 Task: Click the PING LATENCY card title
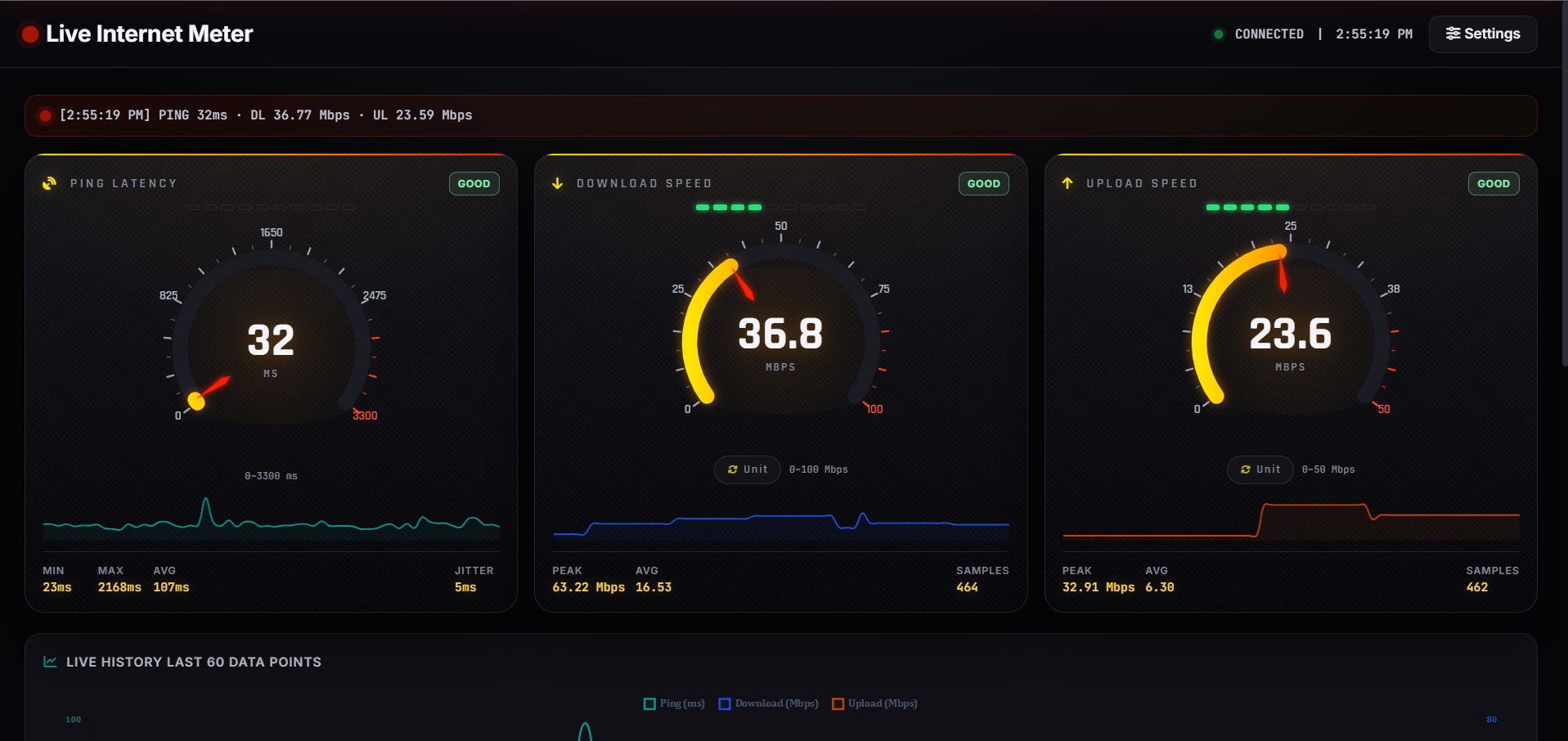124,183
